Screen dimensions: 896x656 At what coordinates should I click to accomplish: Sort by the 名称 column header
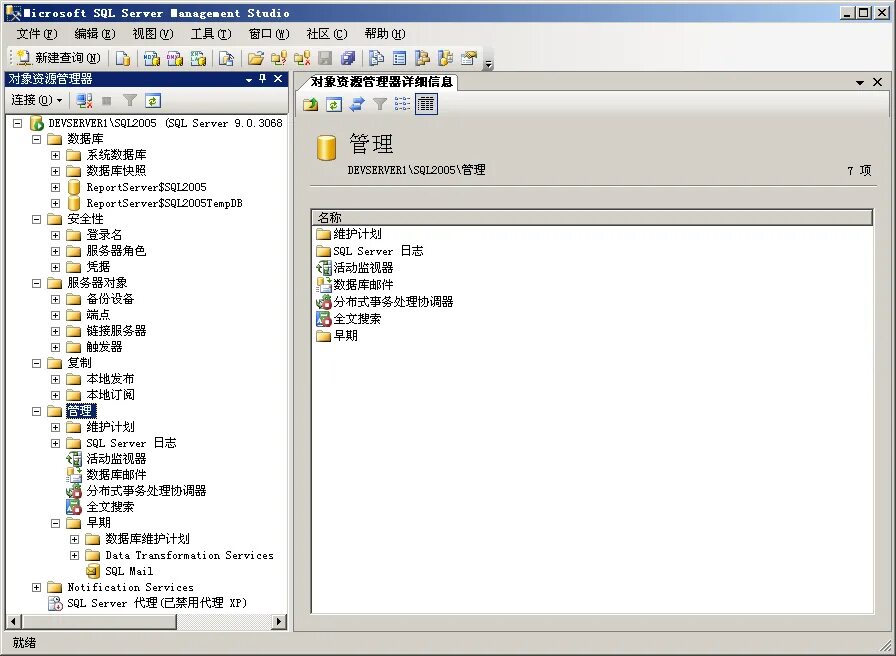point(592,217)
